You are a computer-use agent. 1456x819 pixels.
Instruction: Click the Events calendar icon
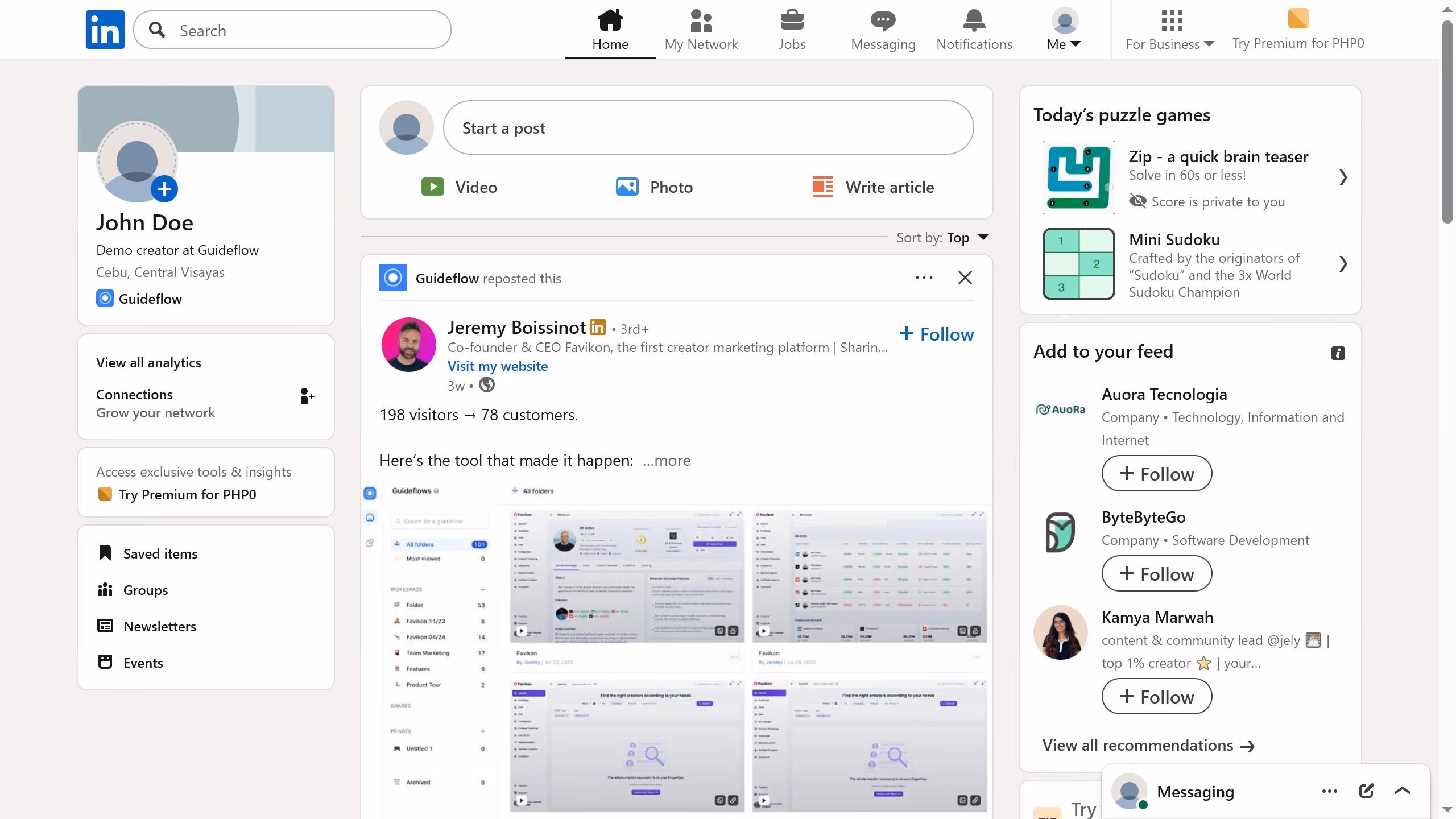click(105, 662)
